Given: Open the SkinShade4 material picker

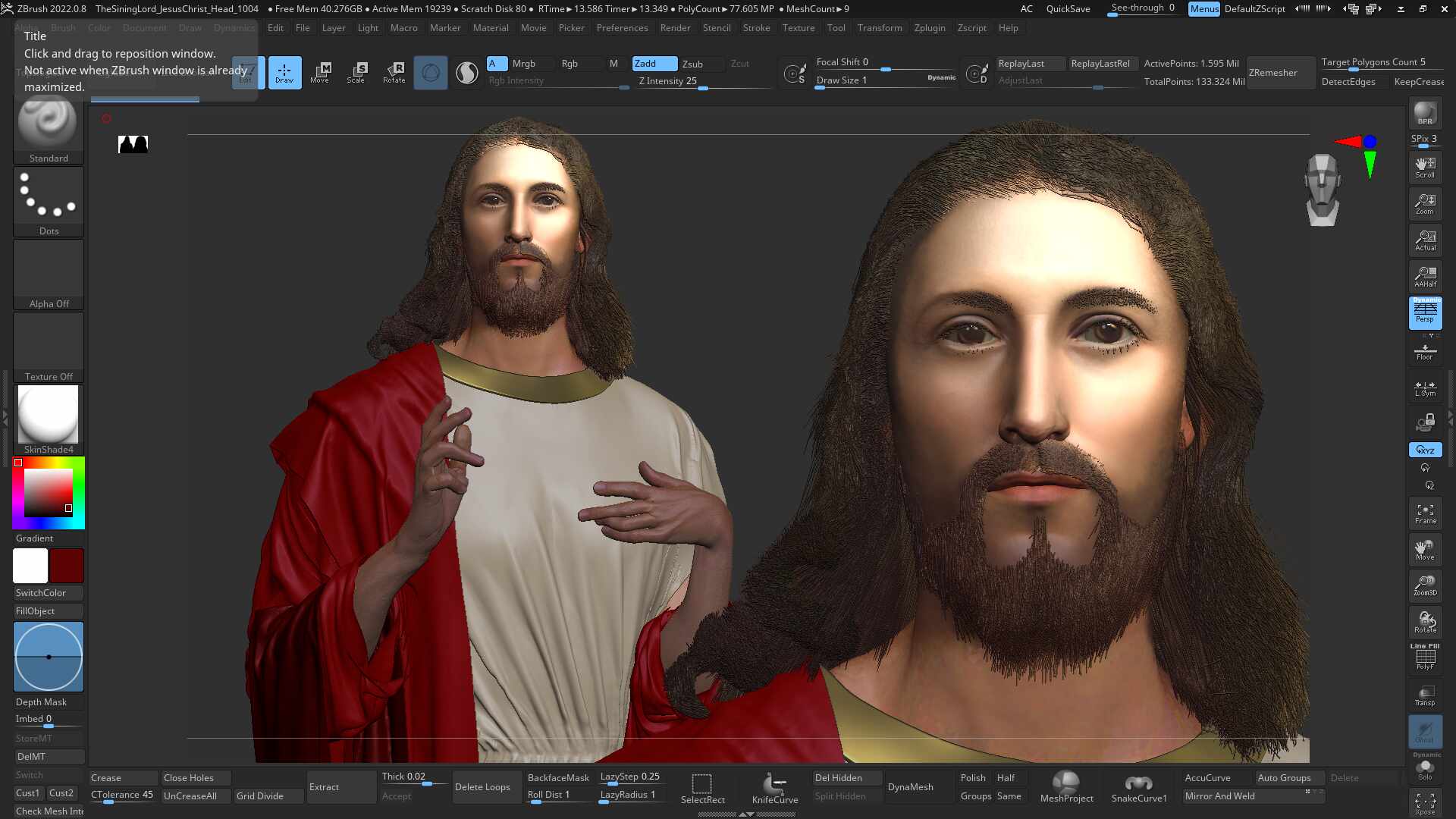Looking at the screenshot, I should coord(48,416).
